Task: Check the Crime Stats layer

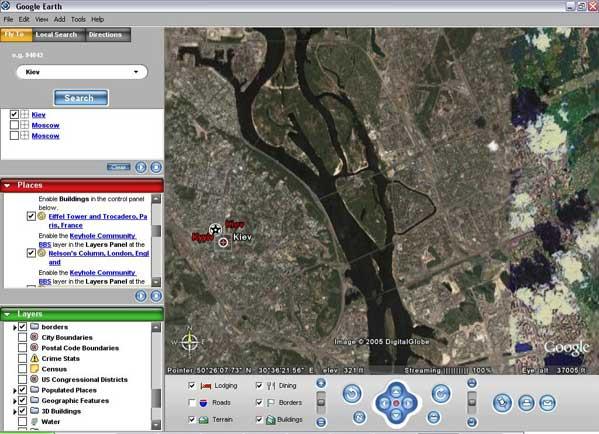Action: point(23,358)
